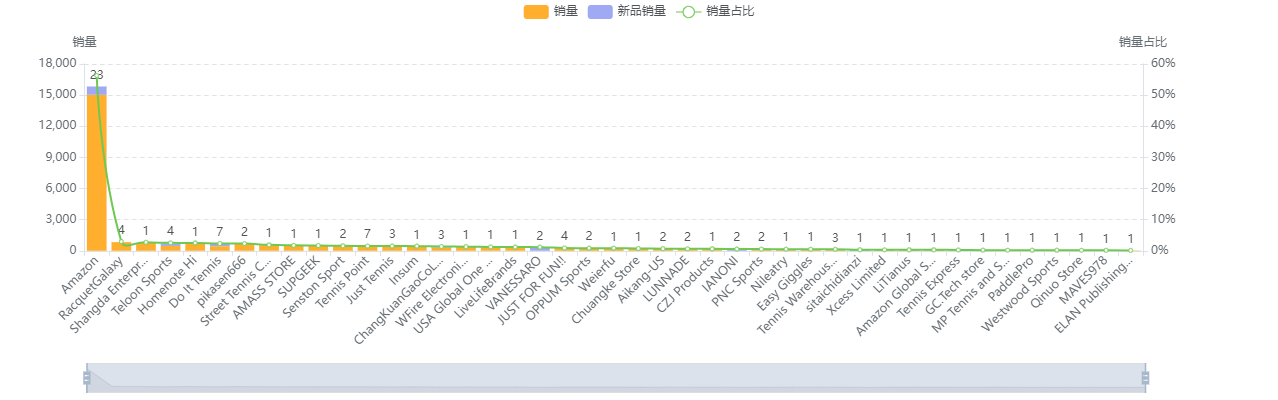The image size is (1278, 400).
Task: Toggle the 销量占比 line legend item
Action: pyautogui.click(x=716, y=11)
